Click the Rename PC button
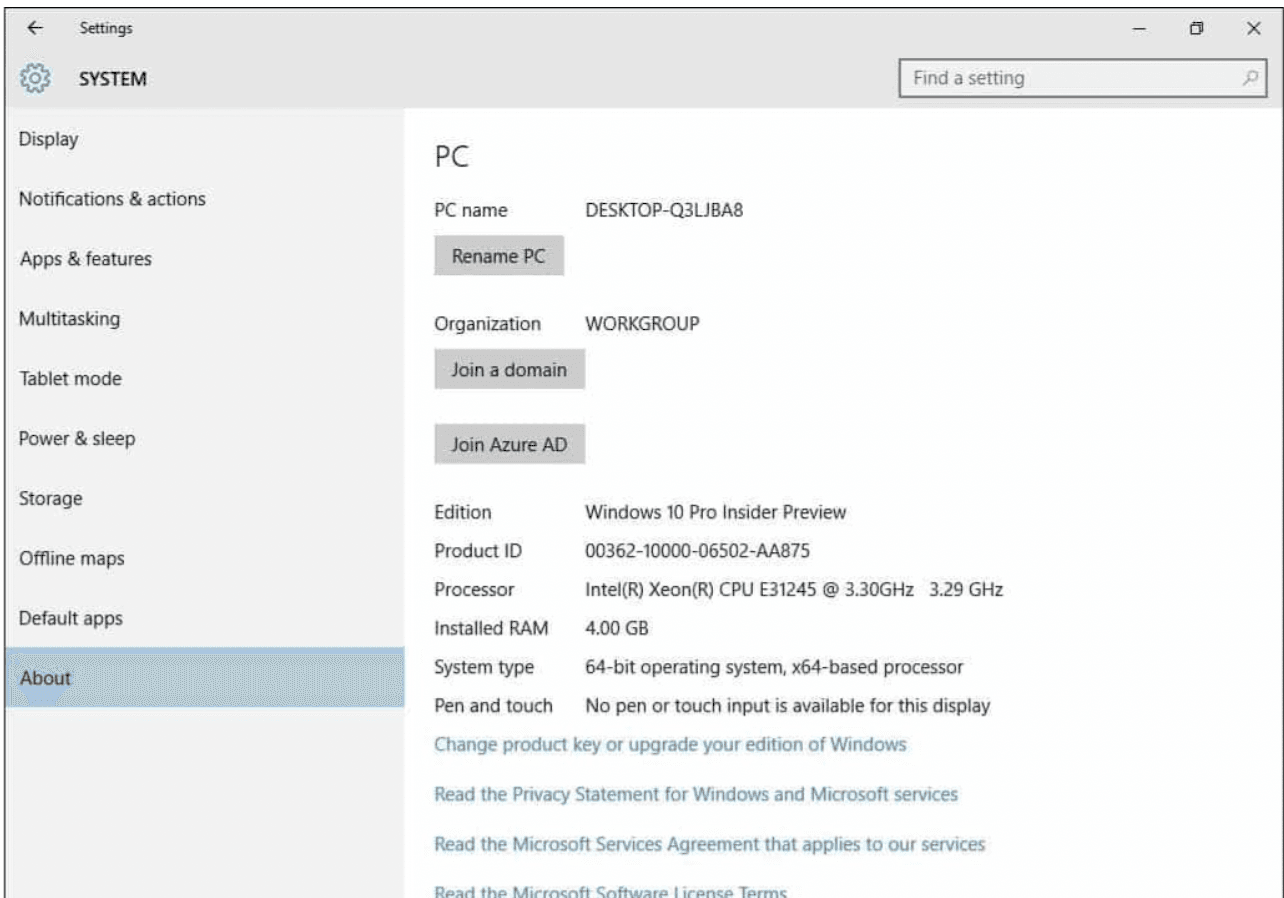1284x898 pixels. click(x=499, y=255)
